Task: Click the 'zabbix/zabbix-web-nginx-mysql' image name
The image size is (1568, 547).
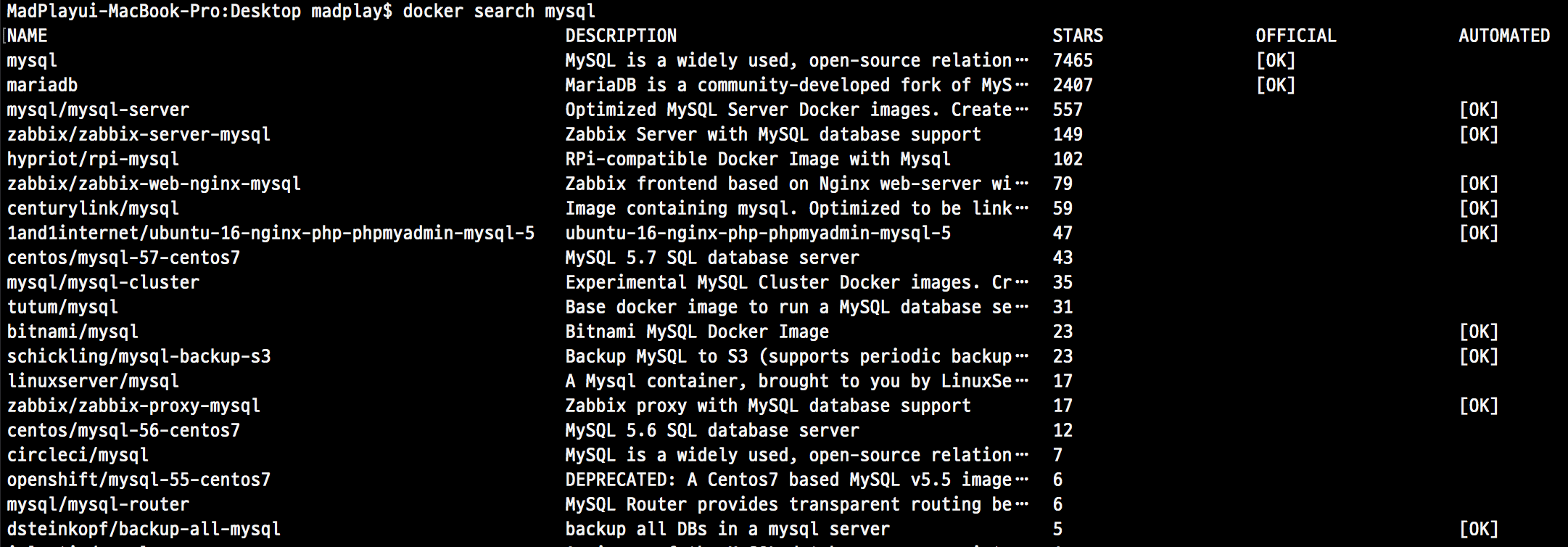Action: [154, 184]
